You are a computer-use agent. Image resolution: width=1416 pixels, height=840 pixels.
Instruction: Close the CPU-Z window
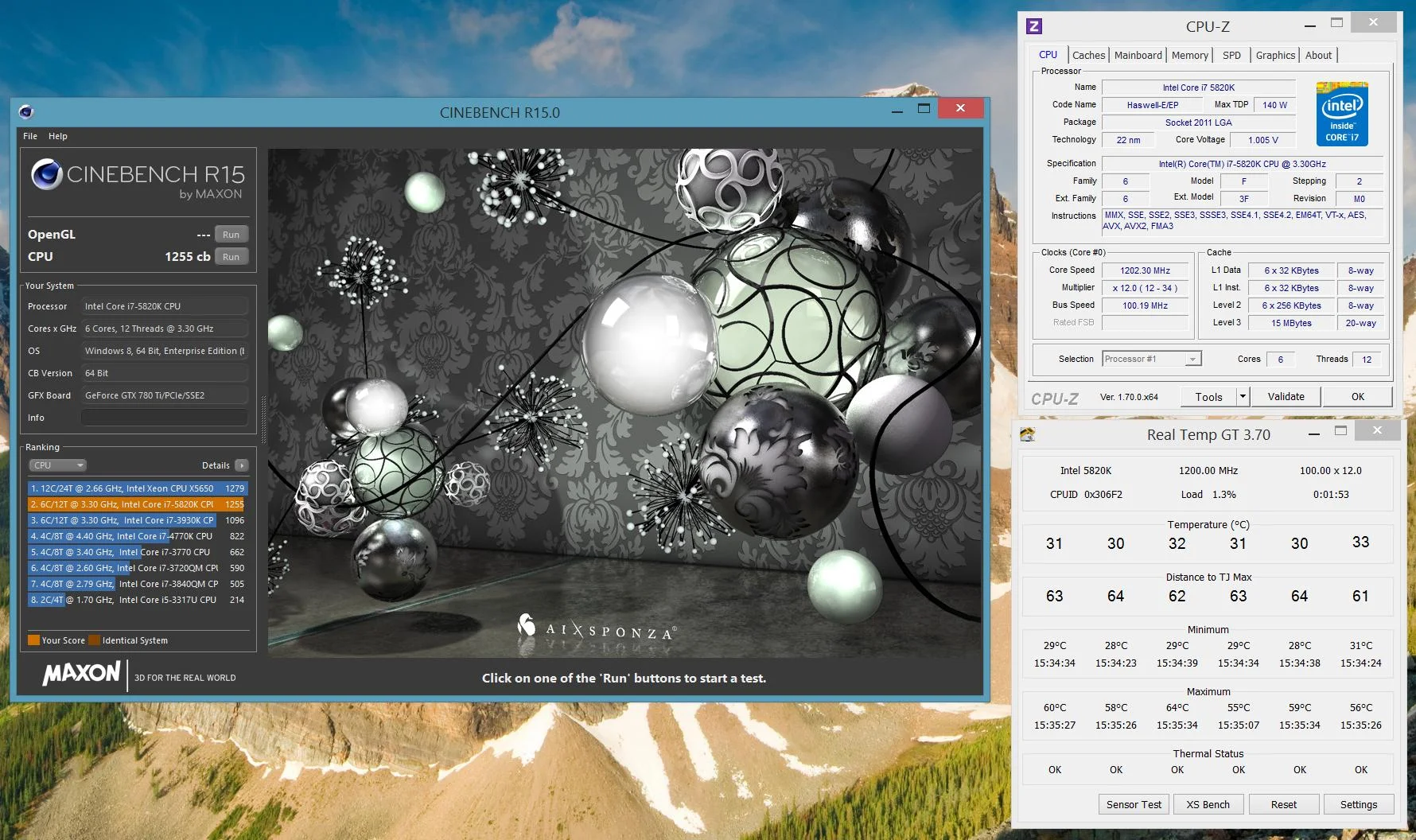click(1373, 23)
